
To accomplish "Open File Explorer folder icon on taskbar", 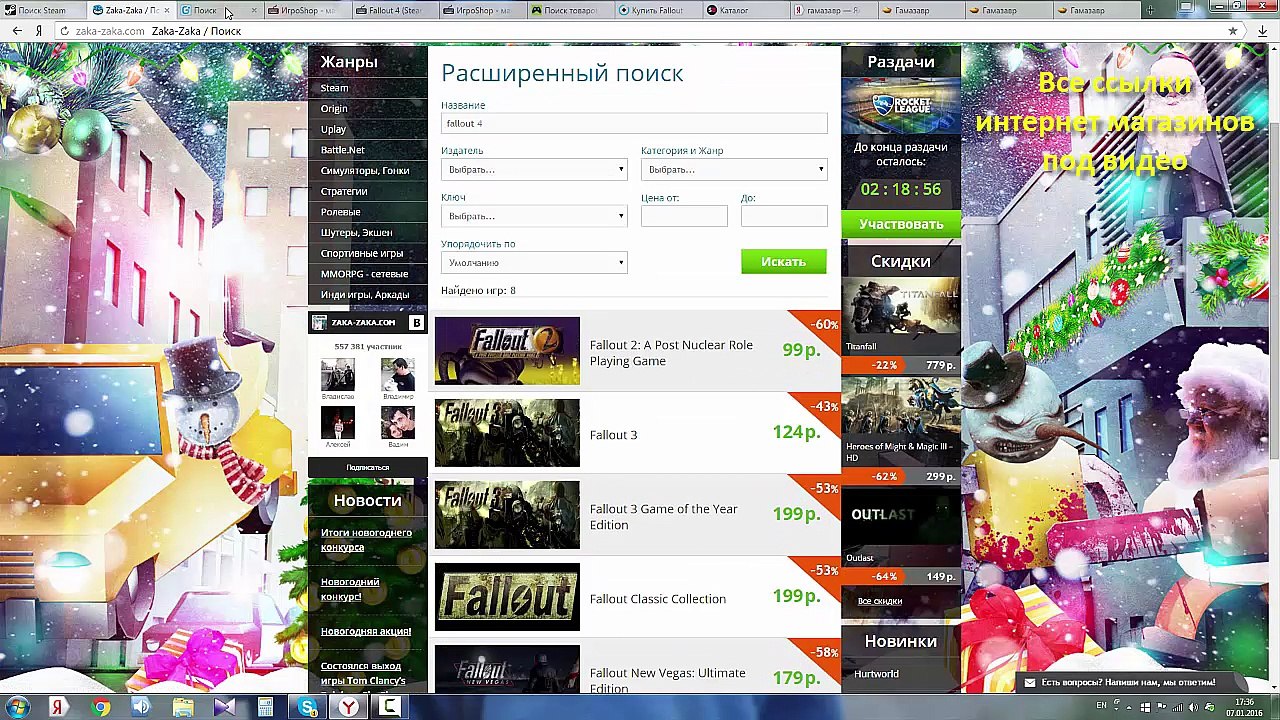I will 183,708.
